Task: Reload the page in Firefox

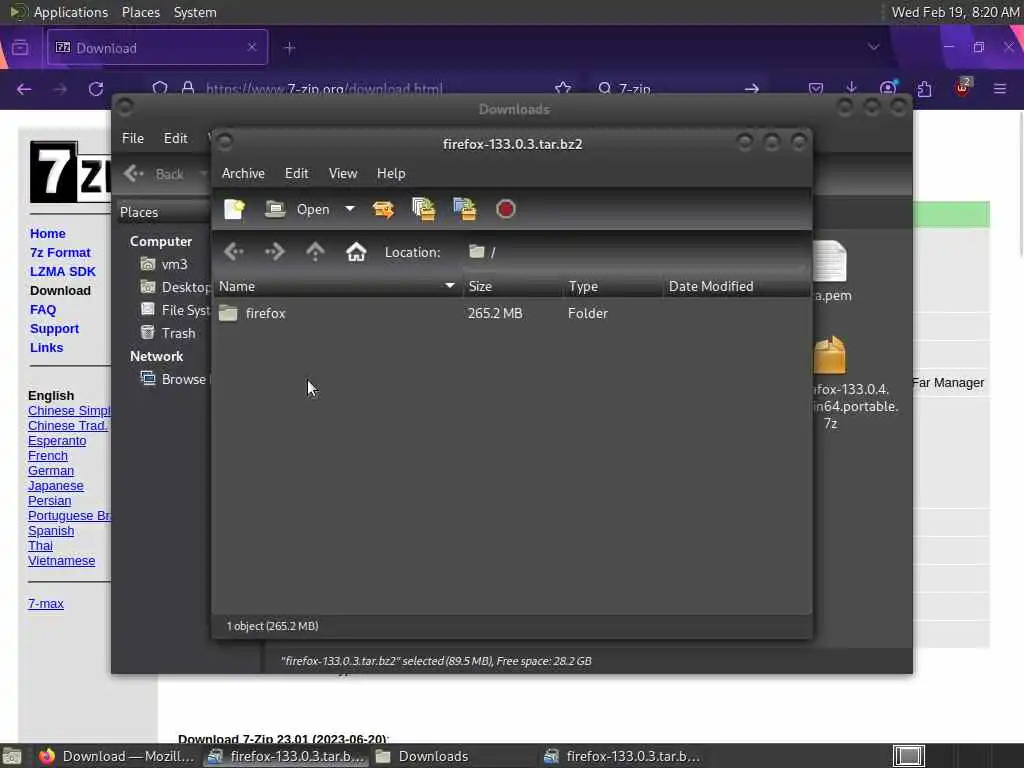Action: click(96, 89)
